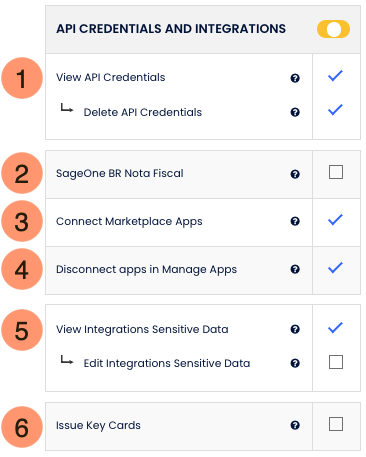The height and width of the screenshot is (457, 366).
Task: Disable Connect Marketplace Apps checkmark
Action: (x=335, y=220)
